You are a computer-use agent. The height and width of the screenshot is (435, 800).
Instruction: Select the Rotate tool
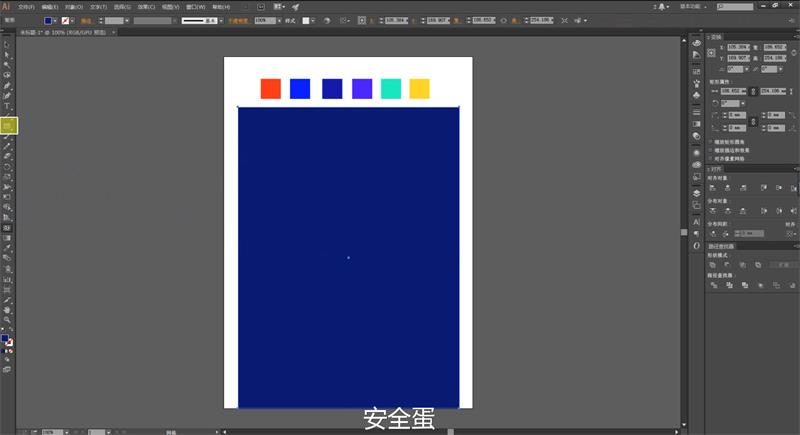7,167
